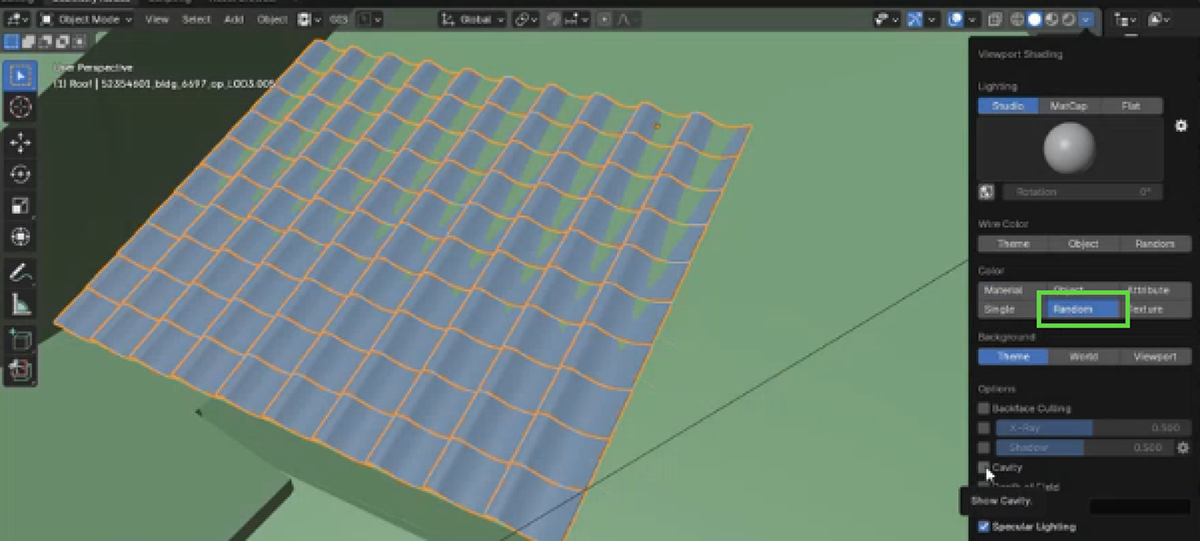The image size is (1200, 541).
Task: Open studio light preferences gear icon
Action: (x=1181, y=126)
